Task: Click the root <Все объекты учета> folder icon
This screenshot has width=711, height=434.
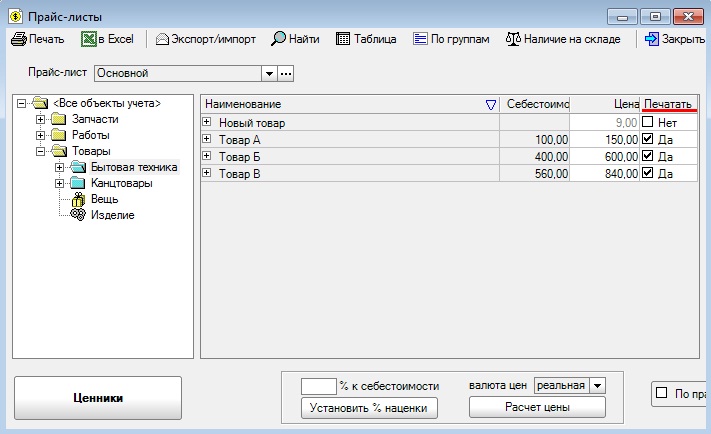Action: [40, 103]
